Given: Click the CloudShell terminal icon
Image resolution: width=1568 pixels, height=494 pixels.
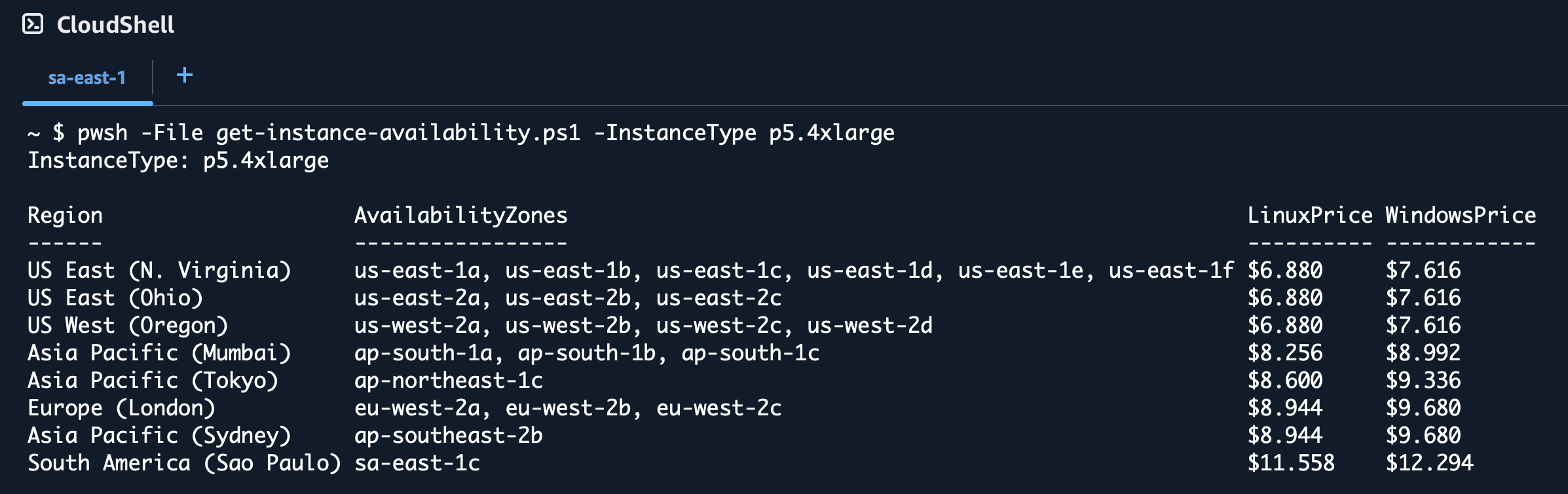Looking at the screenshot, I should (32, 25).
